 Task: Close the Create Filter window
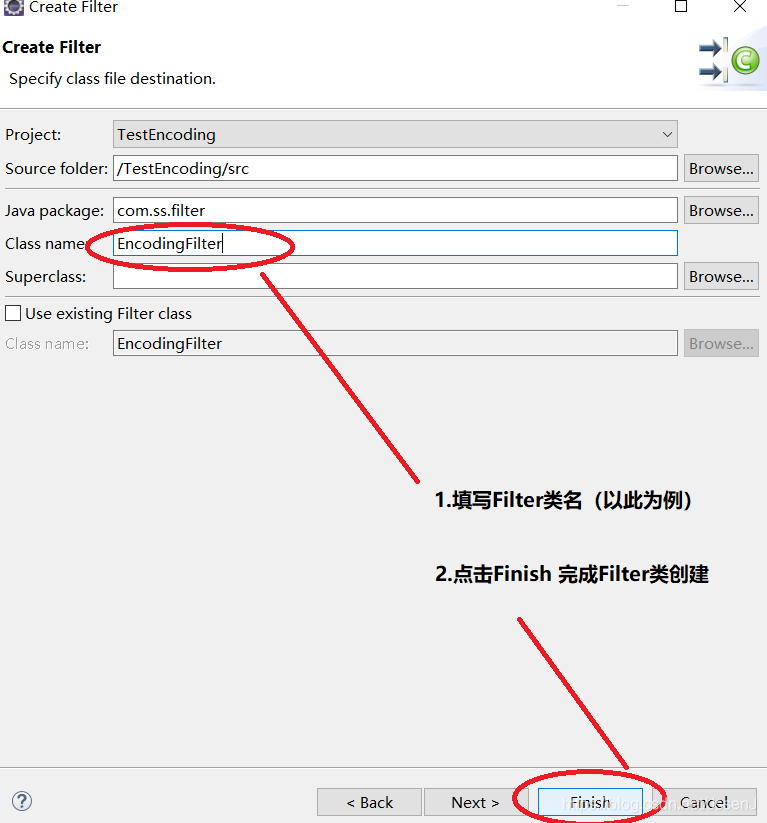[x=740, y=6]
